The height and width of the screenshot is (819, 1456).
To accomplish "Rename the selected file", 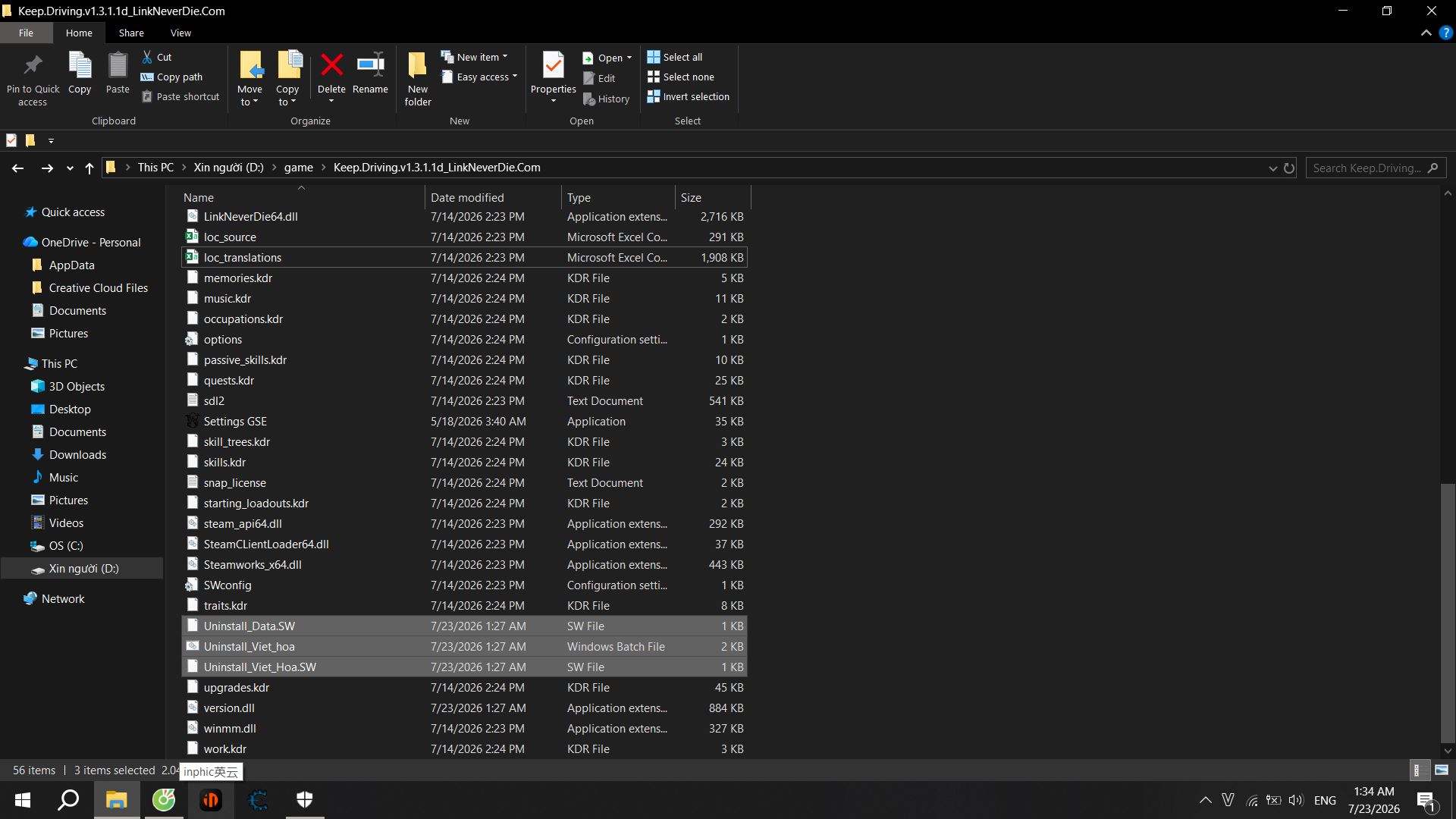I will (x=370, y=74).
